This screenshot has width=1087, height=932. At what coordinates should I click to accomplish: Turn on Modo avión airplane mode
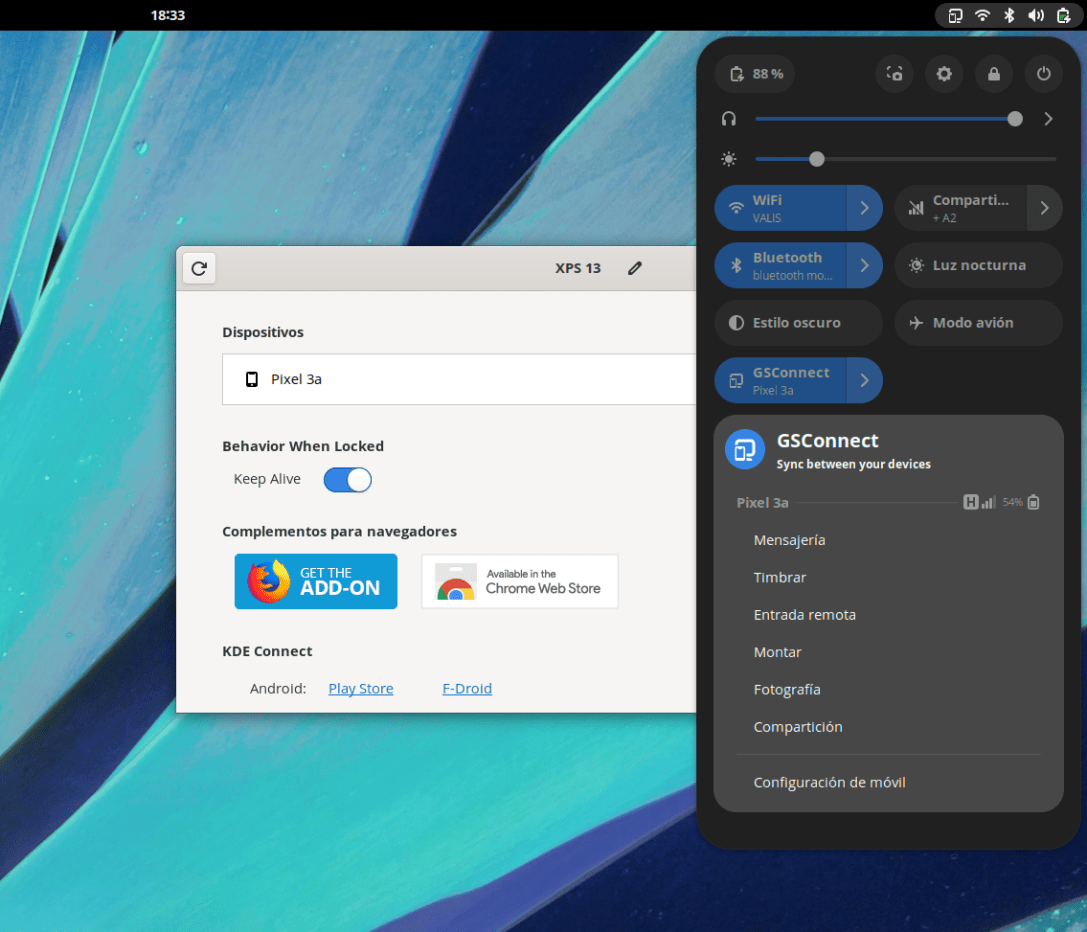tap(978, 323)
